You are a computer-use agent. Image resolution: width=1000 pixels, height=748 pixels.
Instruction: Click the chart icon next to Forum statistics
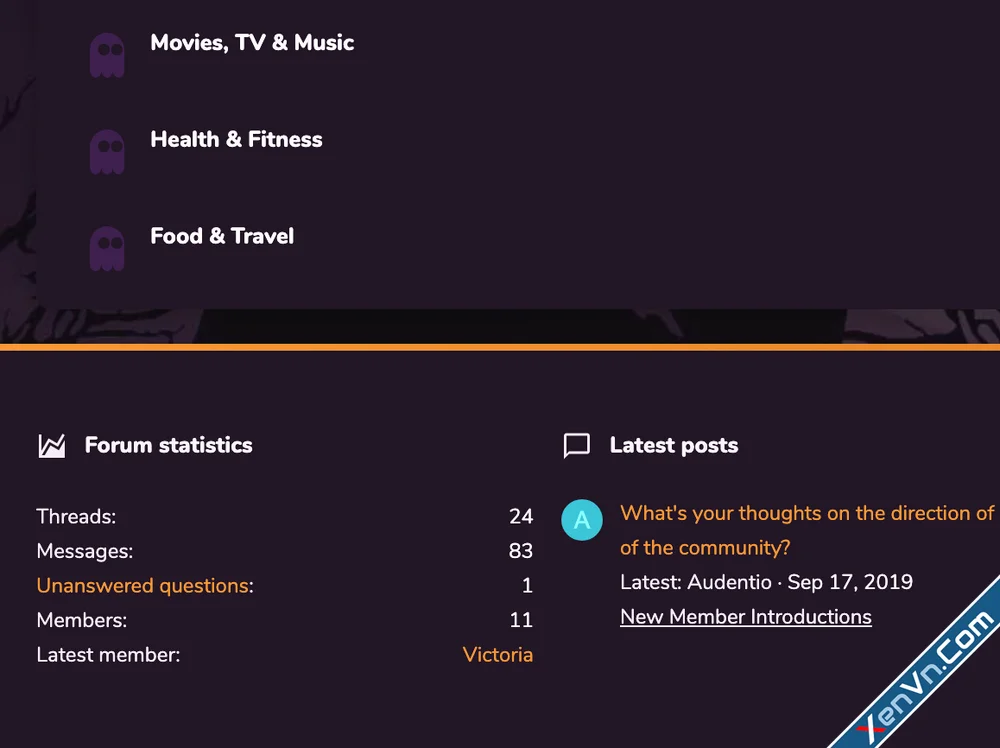click(51, 445)
